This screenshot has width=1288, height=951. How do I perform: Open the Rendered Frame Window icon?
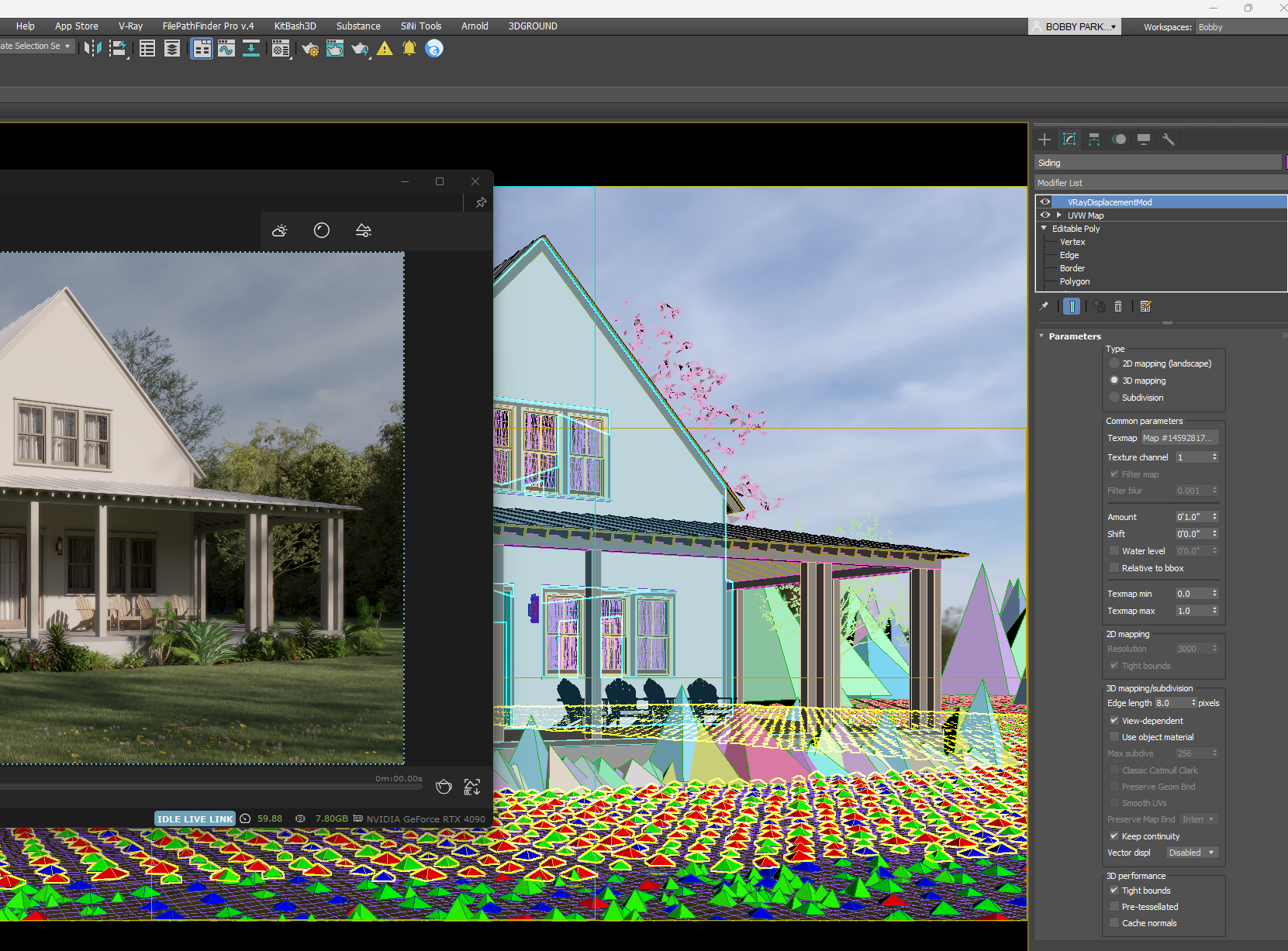pyautogui.click(x=335, y=49)
